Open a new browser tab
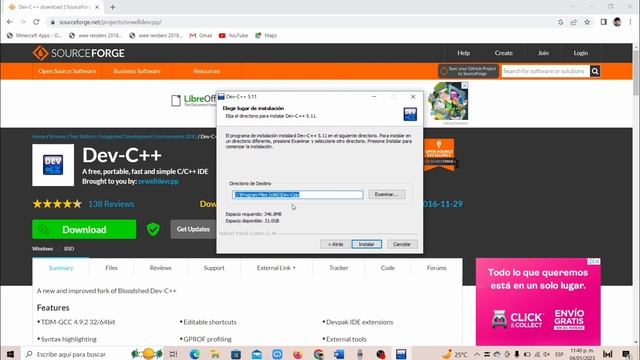Image resolution: width=640 pixels, height=360 pixels. 113,7
